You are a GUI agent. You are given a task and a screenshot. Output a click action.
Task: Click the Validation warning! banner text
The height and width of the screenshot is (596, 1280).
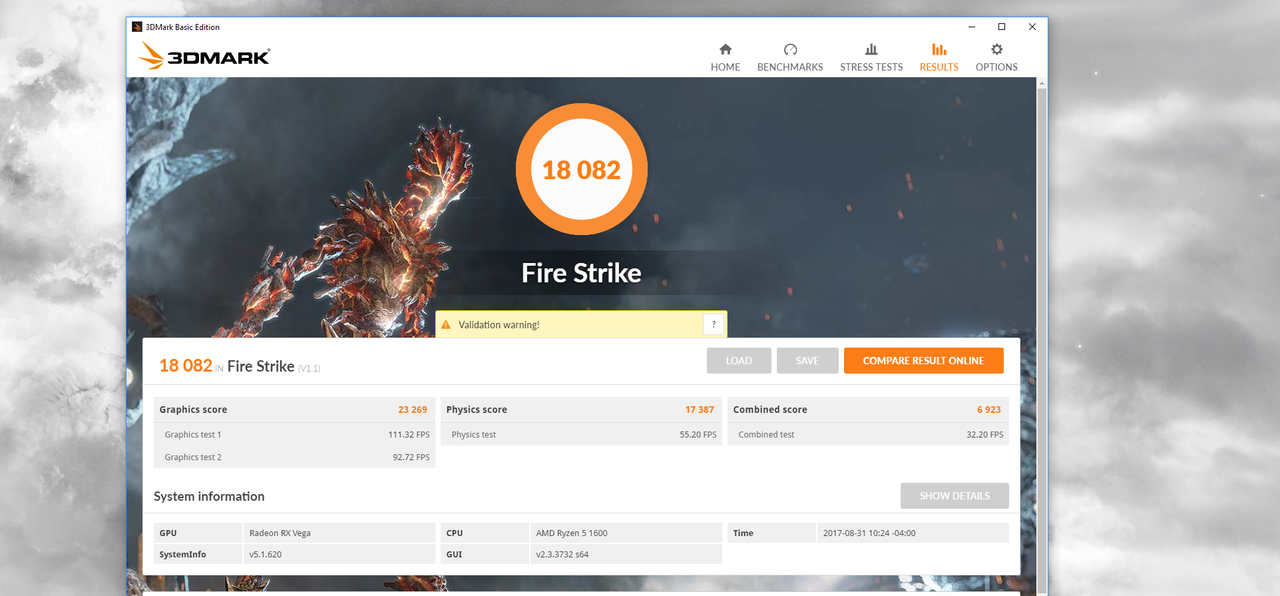point(499,325)
